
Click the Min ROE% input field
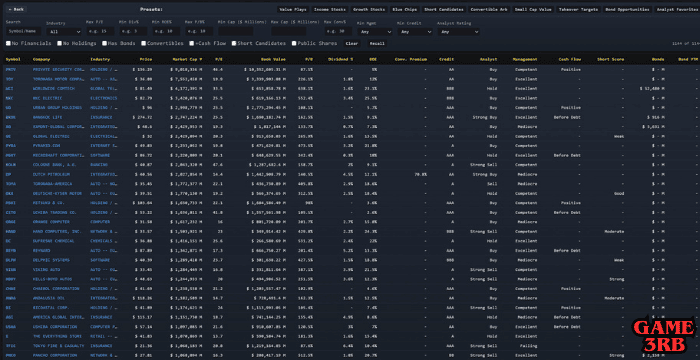(166, 31)
